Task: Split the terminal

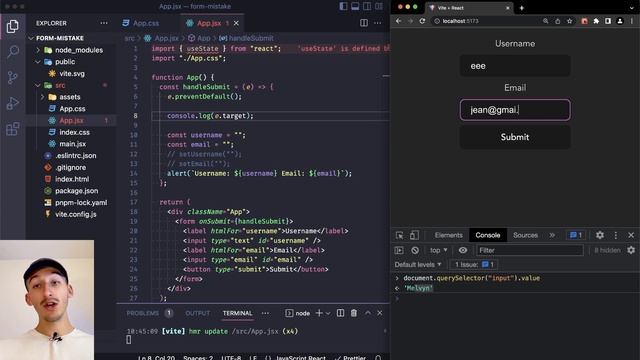Action: tap(340, 313)
